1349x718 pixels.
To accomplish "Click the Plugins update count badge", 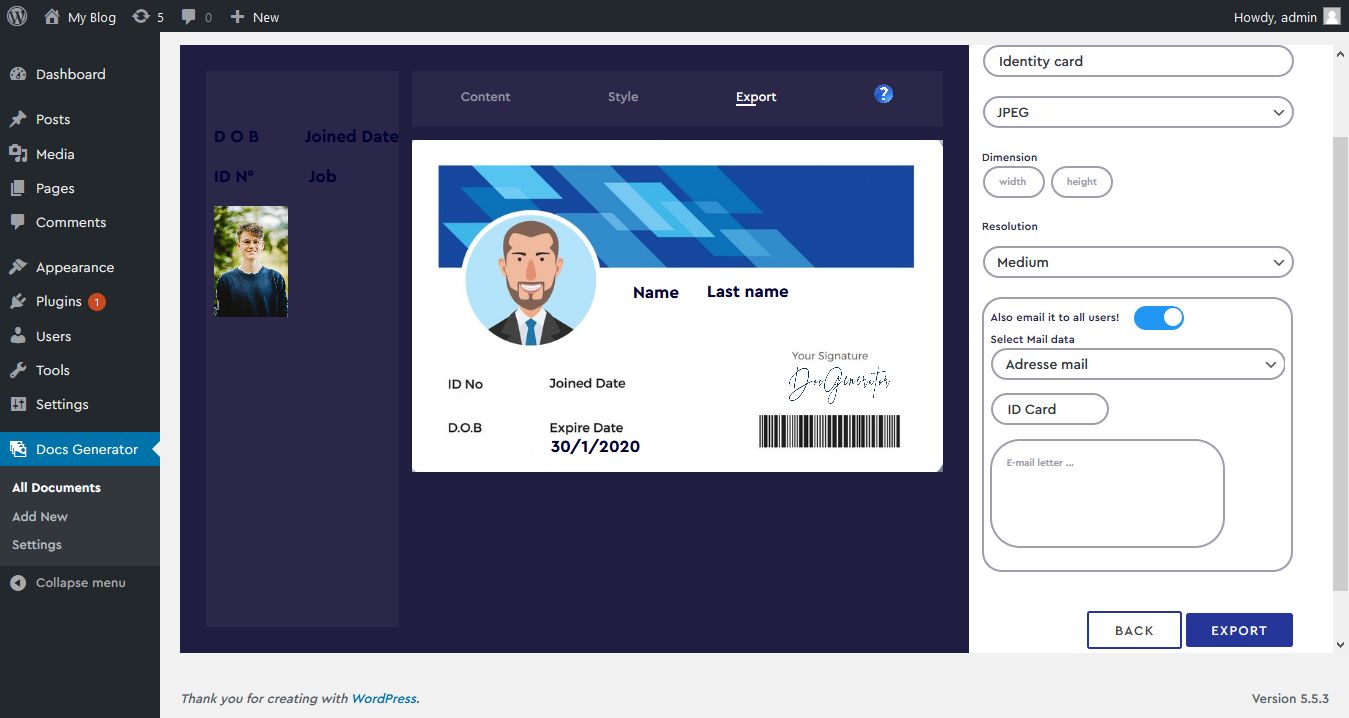I will click(x=97, y=301).
